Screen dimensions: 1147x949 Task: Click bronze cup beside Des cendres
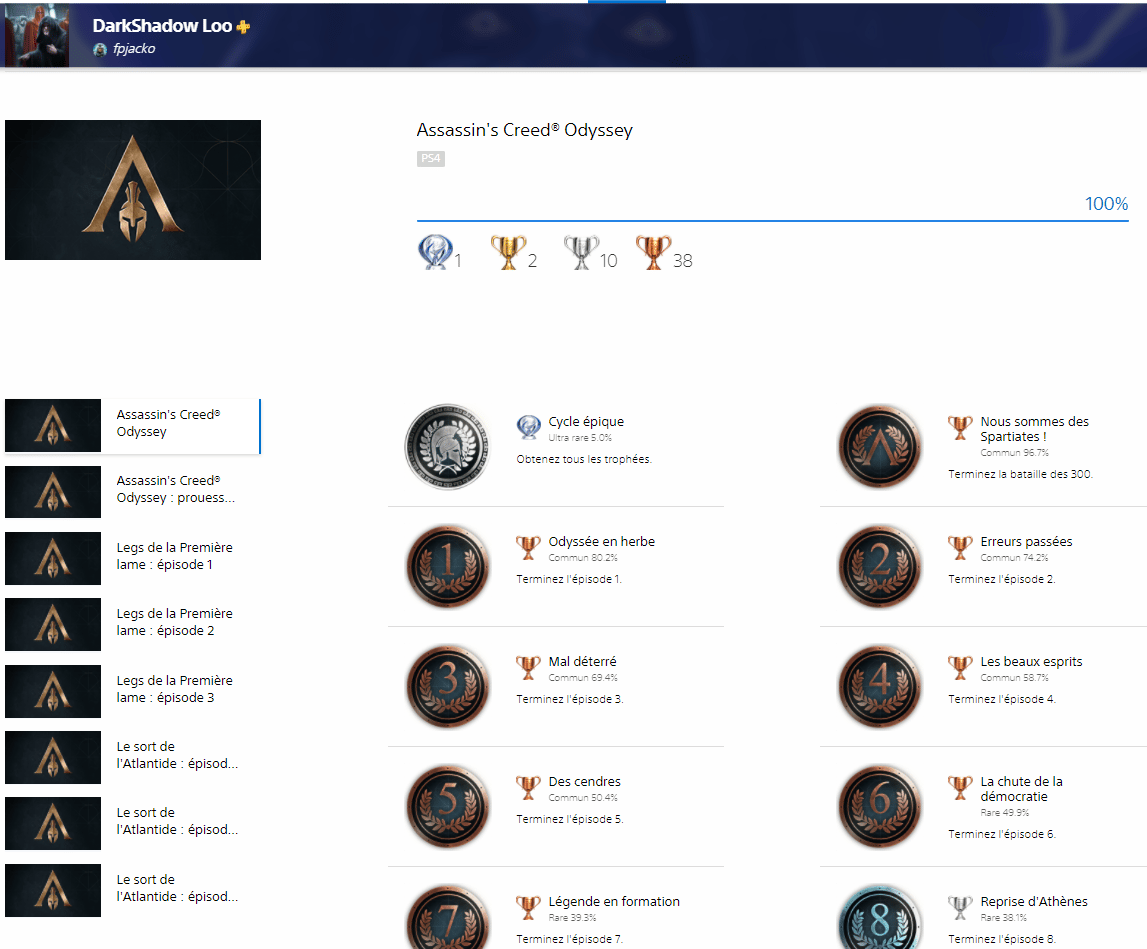(528, 787)
